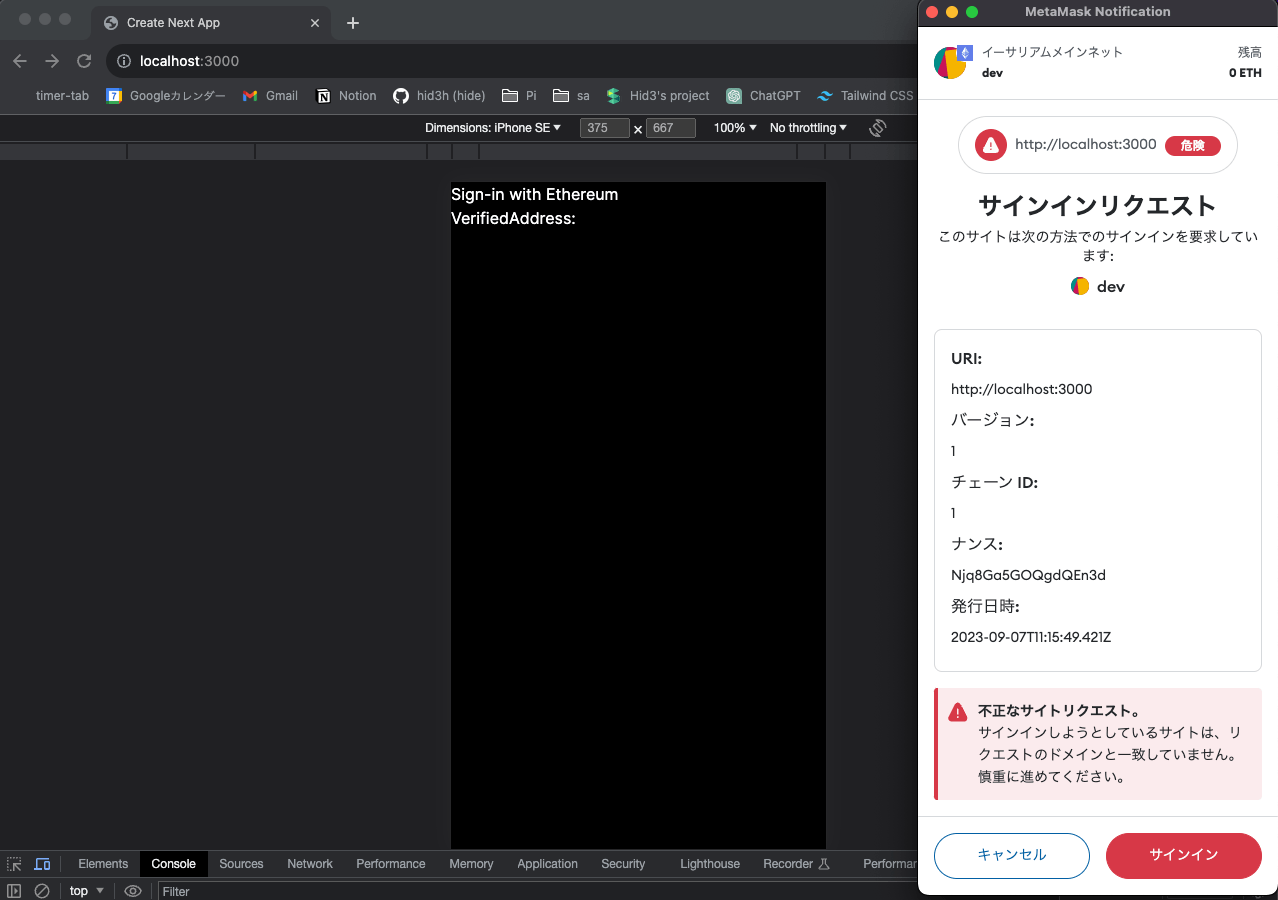Click the browser back arrow
This screenshot has height=900, width=1278.
pyautogui.click(x=20, y=61)
